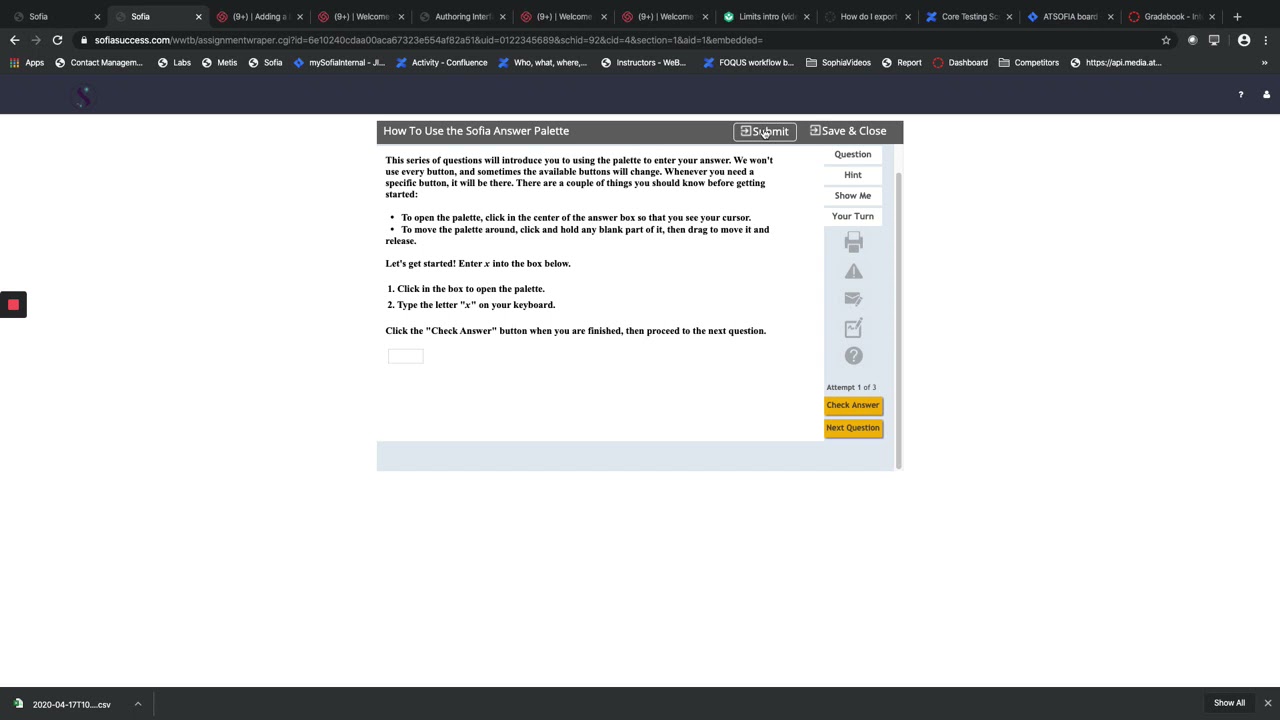Open the downloaded csv file
The image size is (1280, 720).
(x=63, y=704)
